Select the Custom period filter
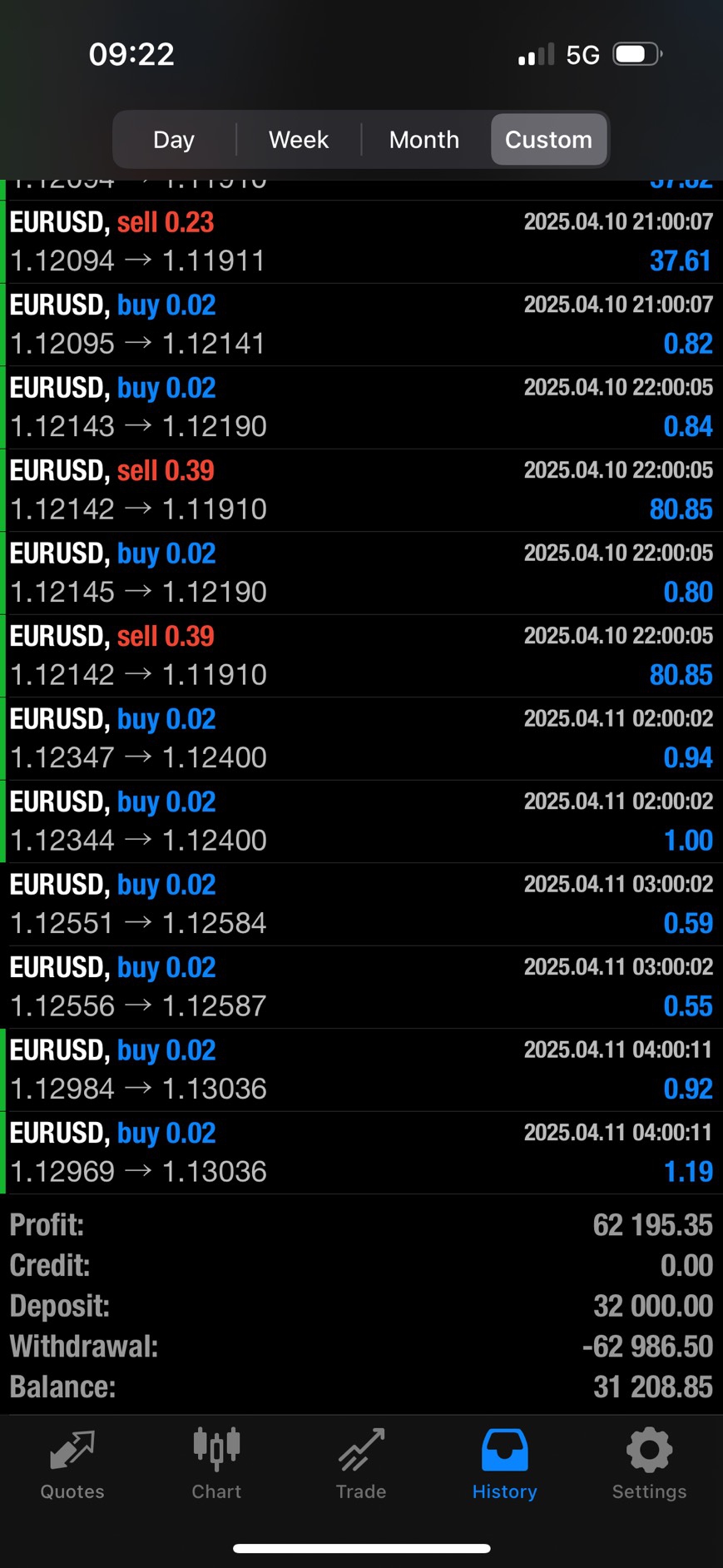 click(x=548, y=140)
